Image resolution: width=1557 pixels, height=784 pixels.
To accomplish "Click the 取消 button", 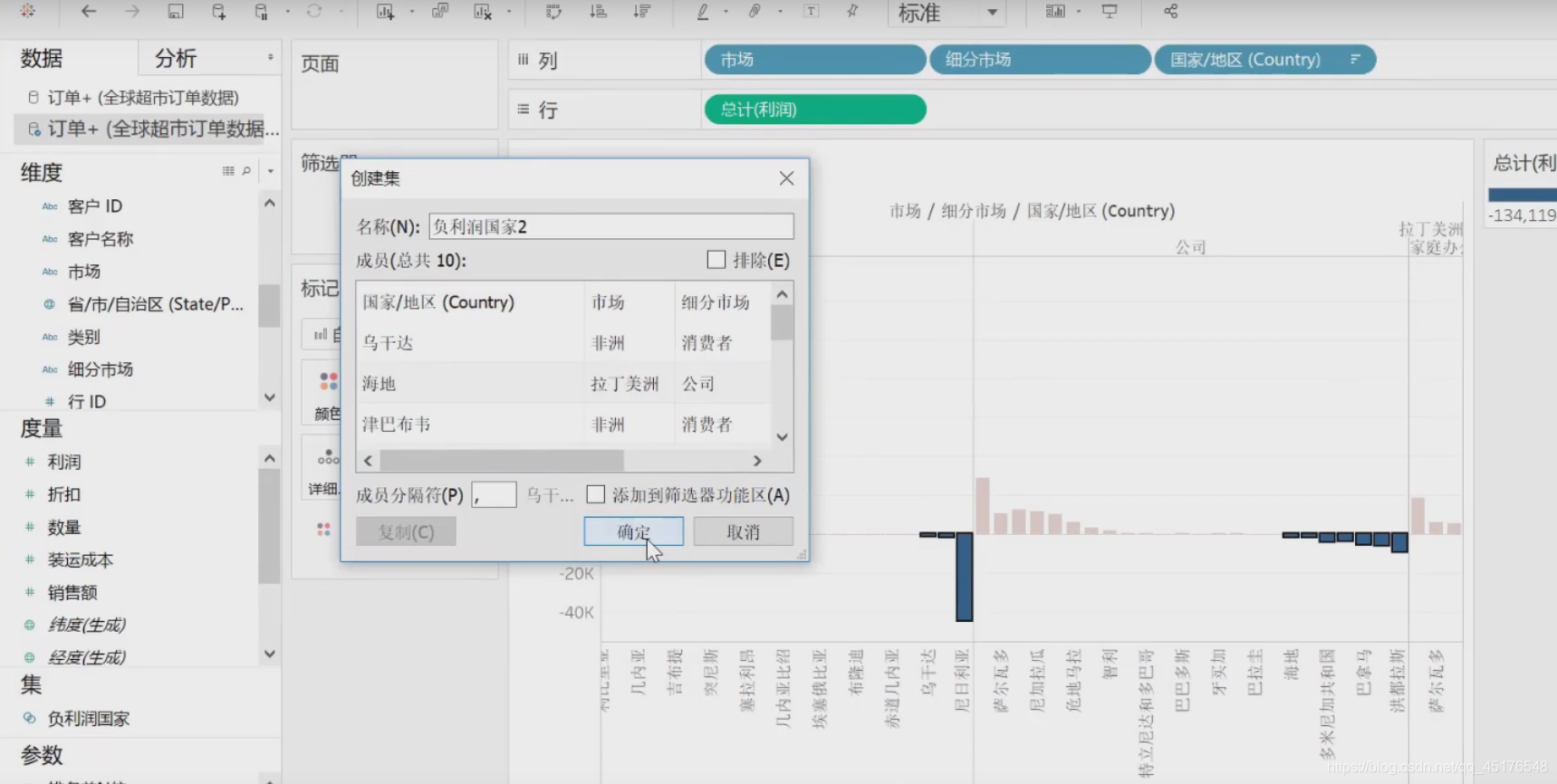I will tap(744, 531).
